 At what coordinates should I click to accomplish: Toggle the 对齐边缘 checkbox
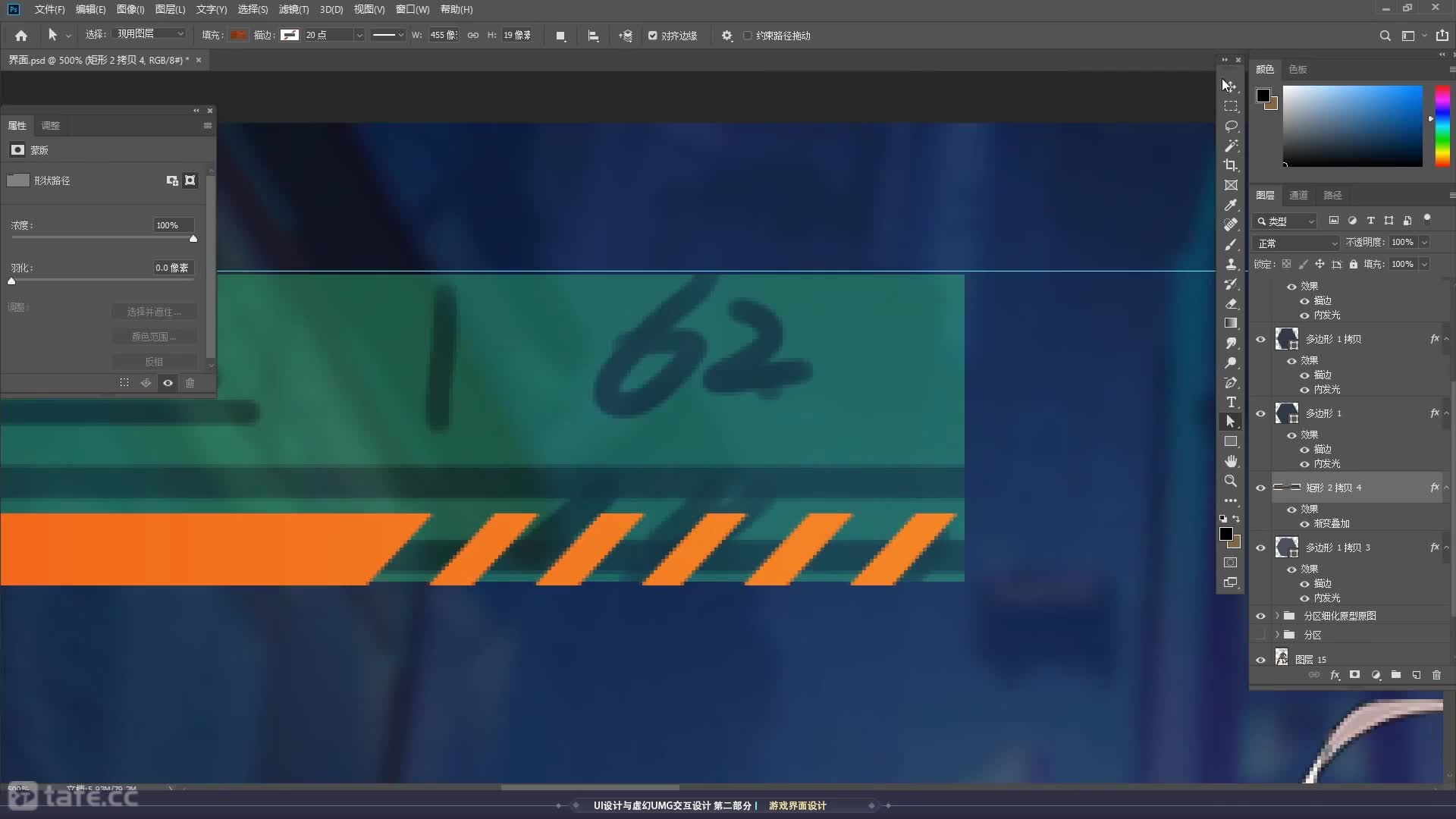pyautogui.click(x=652, y=36)
